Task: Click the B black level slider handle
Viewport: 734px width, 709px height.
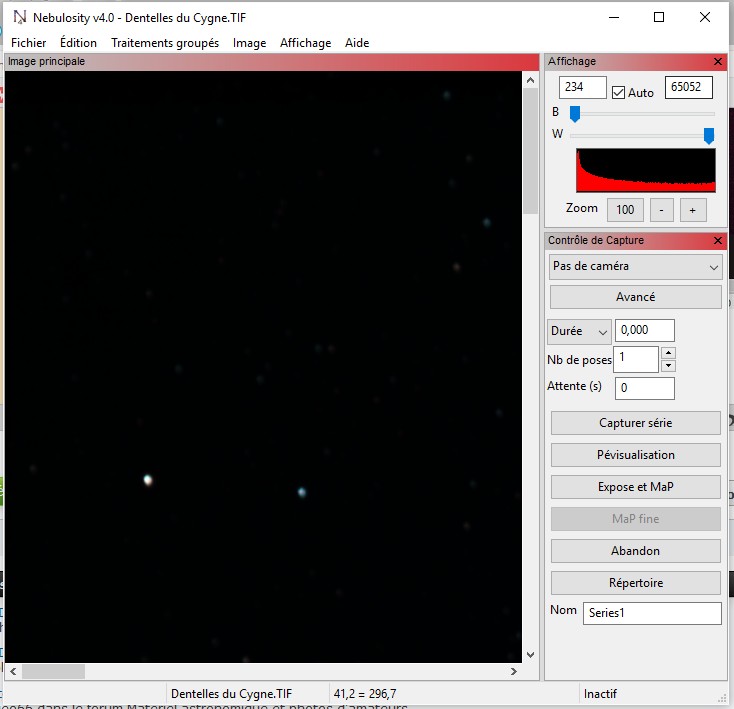Action: tap(575, 113)
